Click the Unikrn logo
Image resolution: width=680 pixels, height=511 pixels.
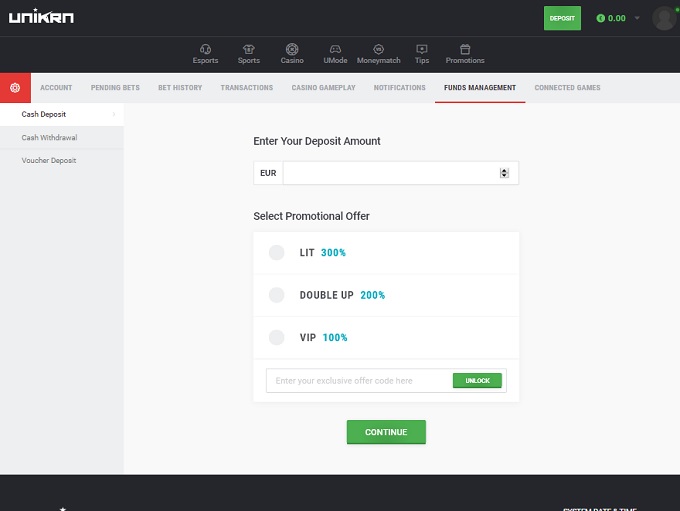point(41,18)
